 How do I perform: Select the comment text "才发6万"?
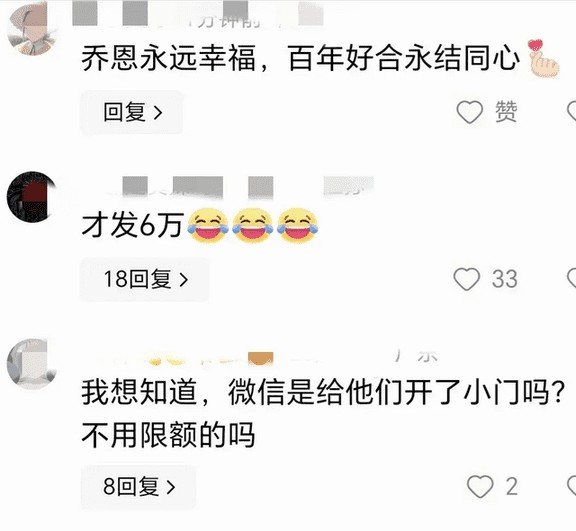point(132,225)
